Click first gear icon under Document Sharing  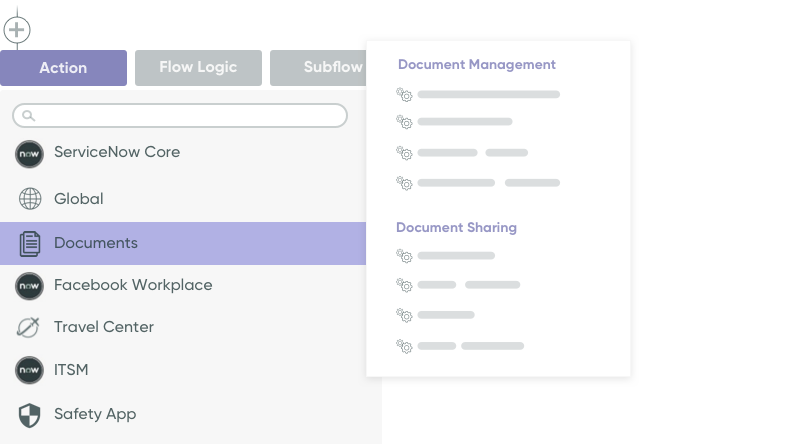click(404, 256)
